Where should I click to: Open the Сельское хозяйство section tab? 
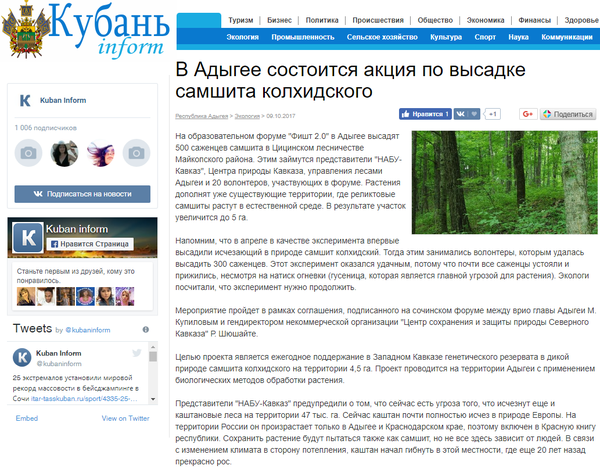click(382, 37)
